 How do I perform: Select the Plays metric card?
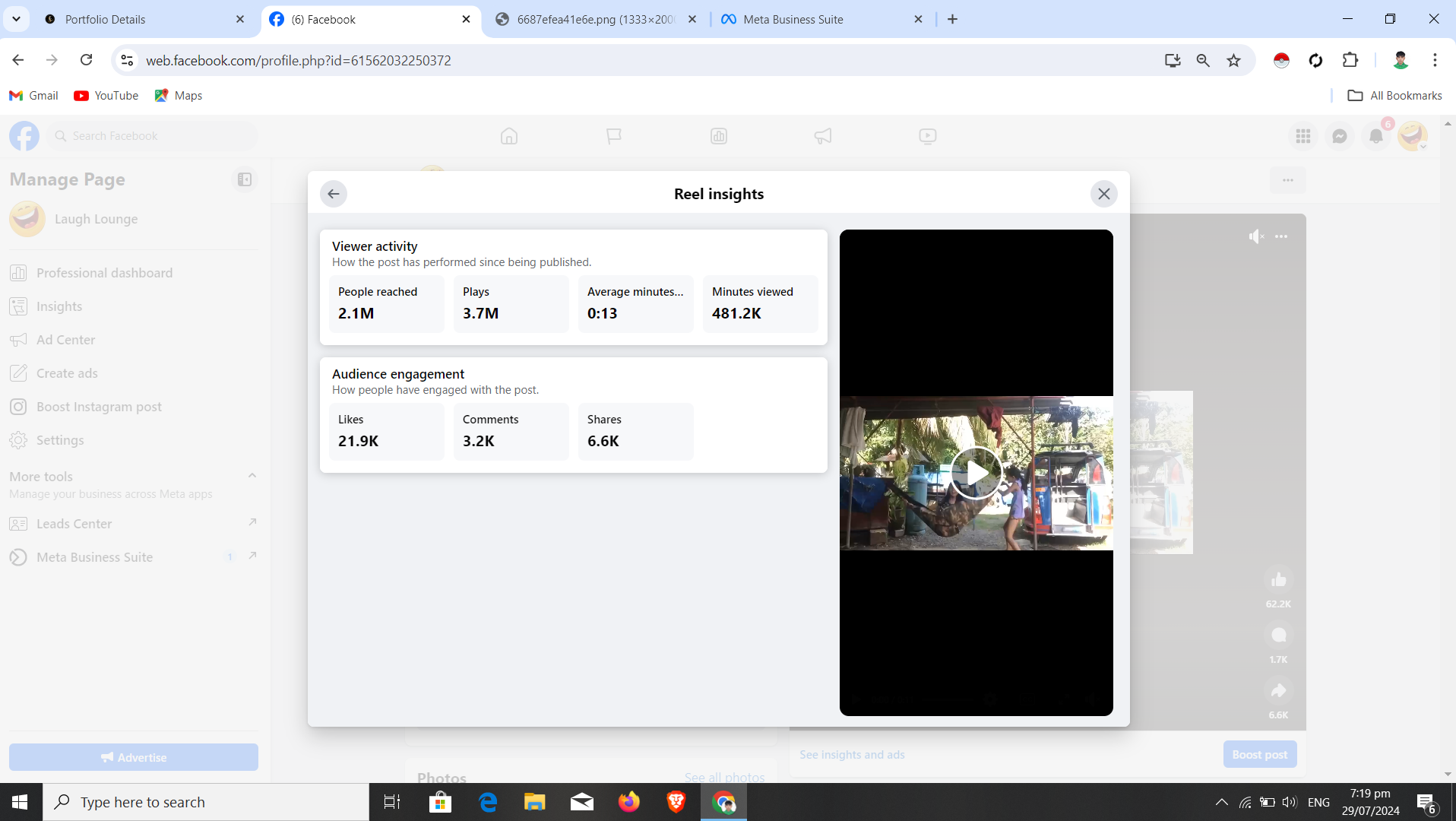(511, 304)
